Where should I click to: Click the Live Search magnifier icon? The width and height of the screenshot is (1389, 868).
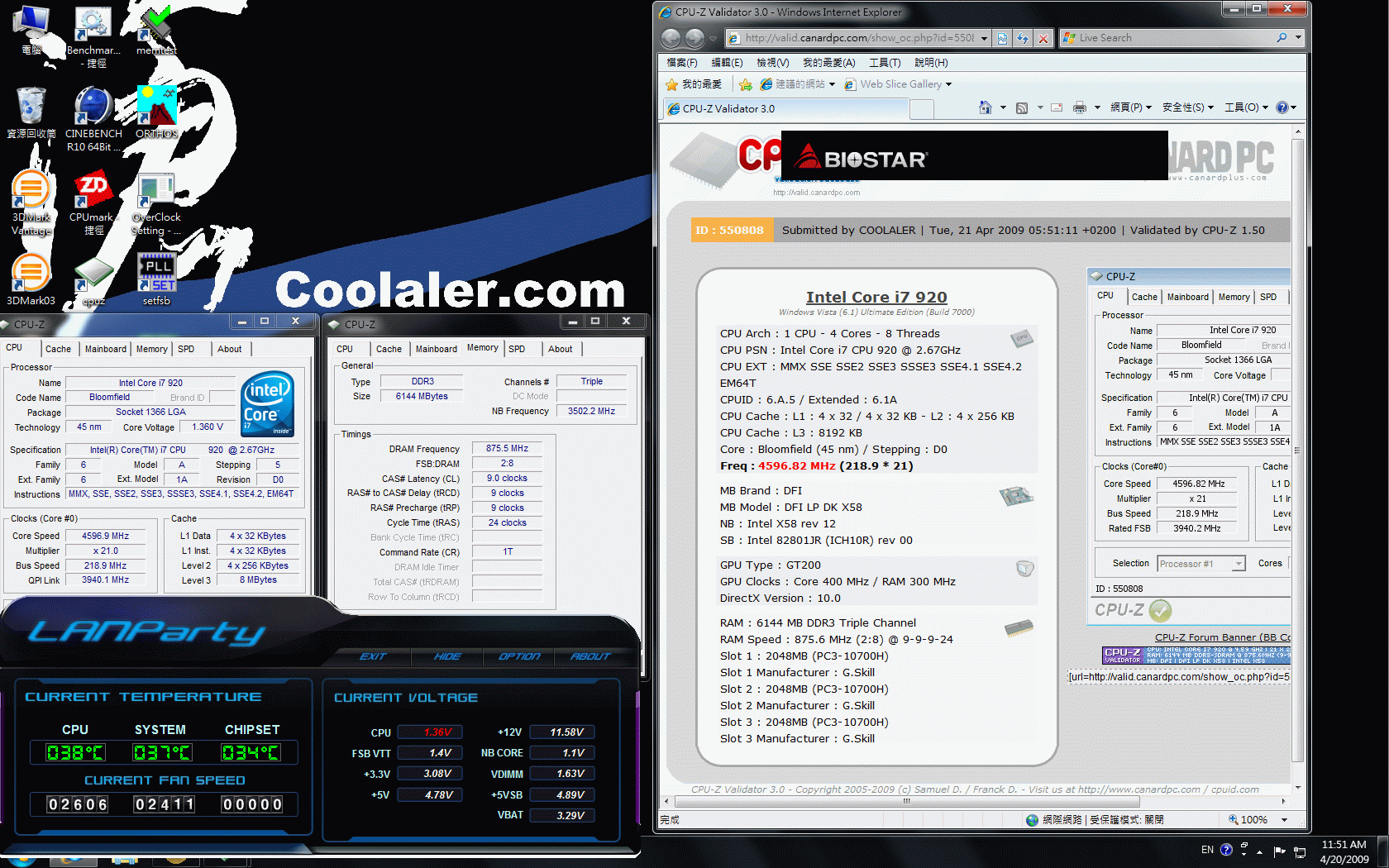pyautogui.click(x=1282, y=38)
